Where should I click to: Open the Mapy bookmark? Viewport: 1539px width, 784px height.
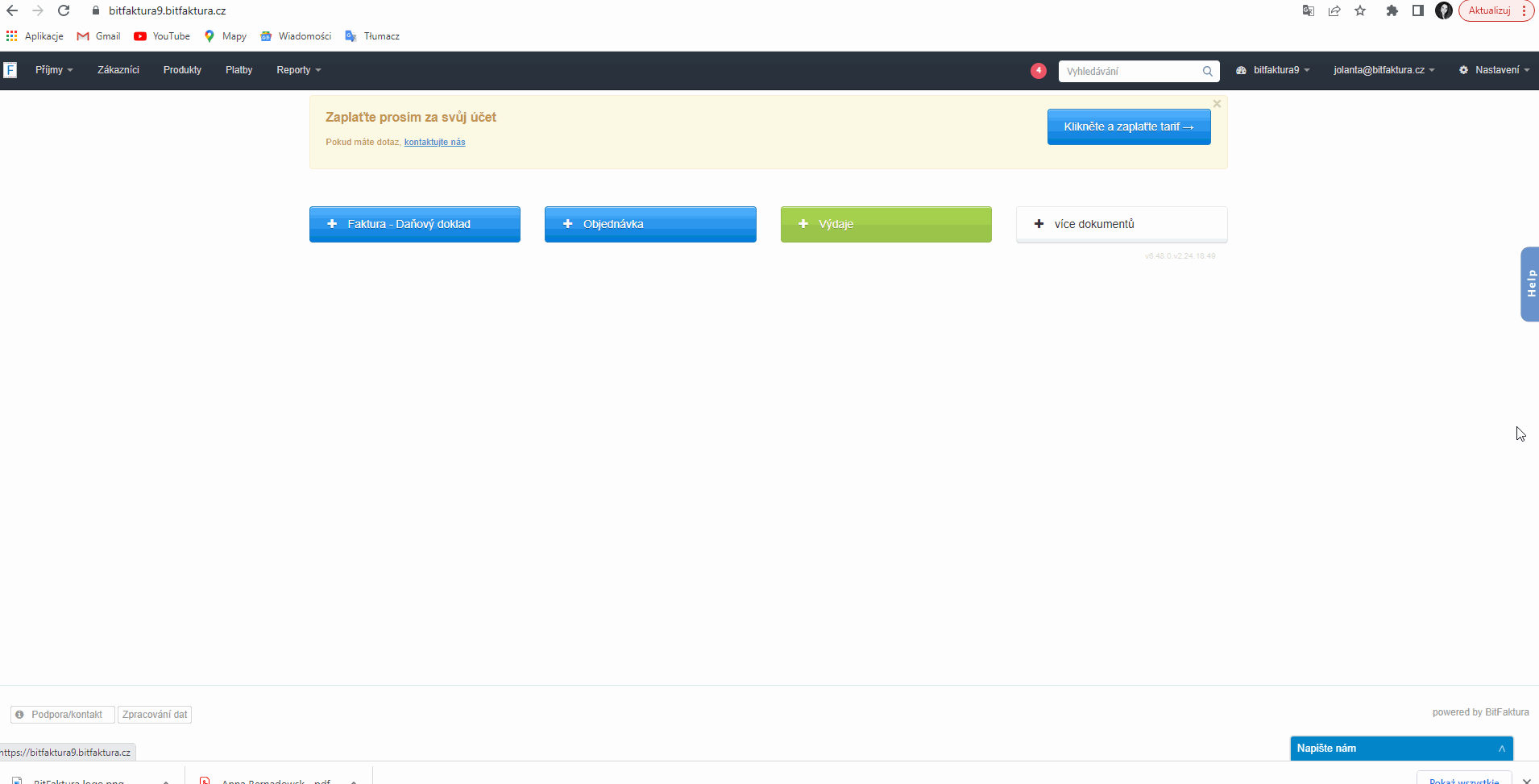(x=226, y=36)
